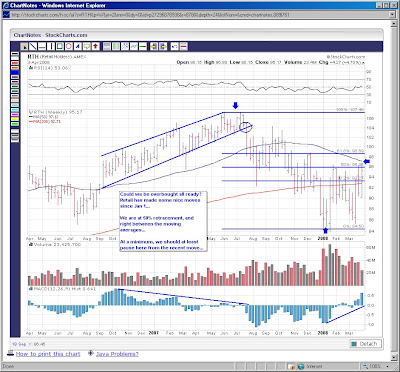The width and height of the screenshot is (400, 372).
Task: Pick the orange color in palette
Action: coord(15,68)
